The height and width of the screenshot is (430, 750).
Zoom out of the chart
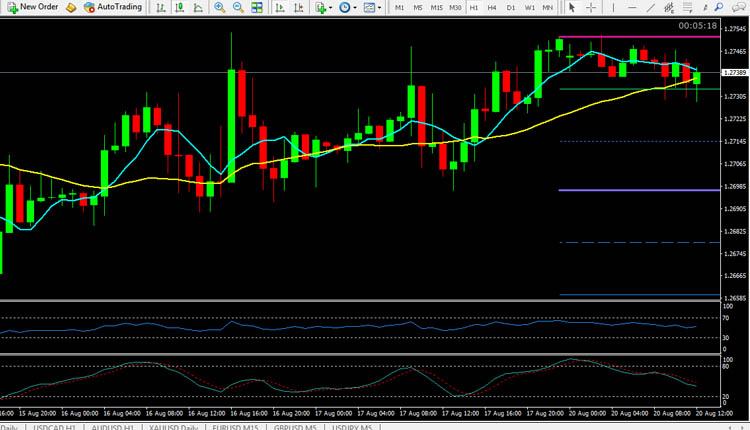tap(238, 8)
